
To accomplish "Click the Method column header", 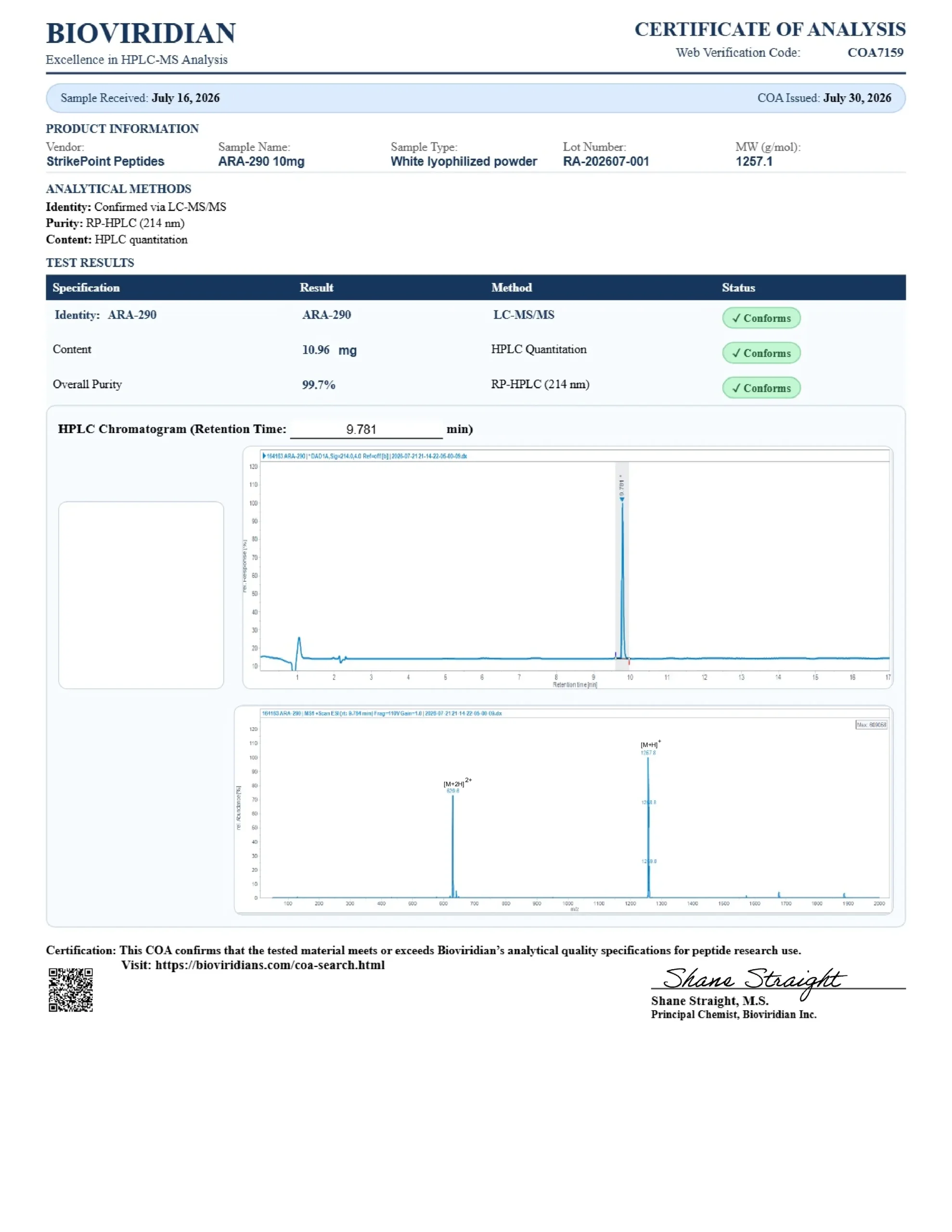I will tap(512, 288).
